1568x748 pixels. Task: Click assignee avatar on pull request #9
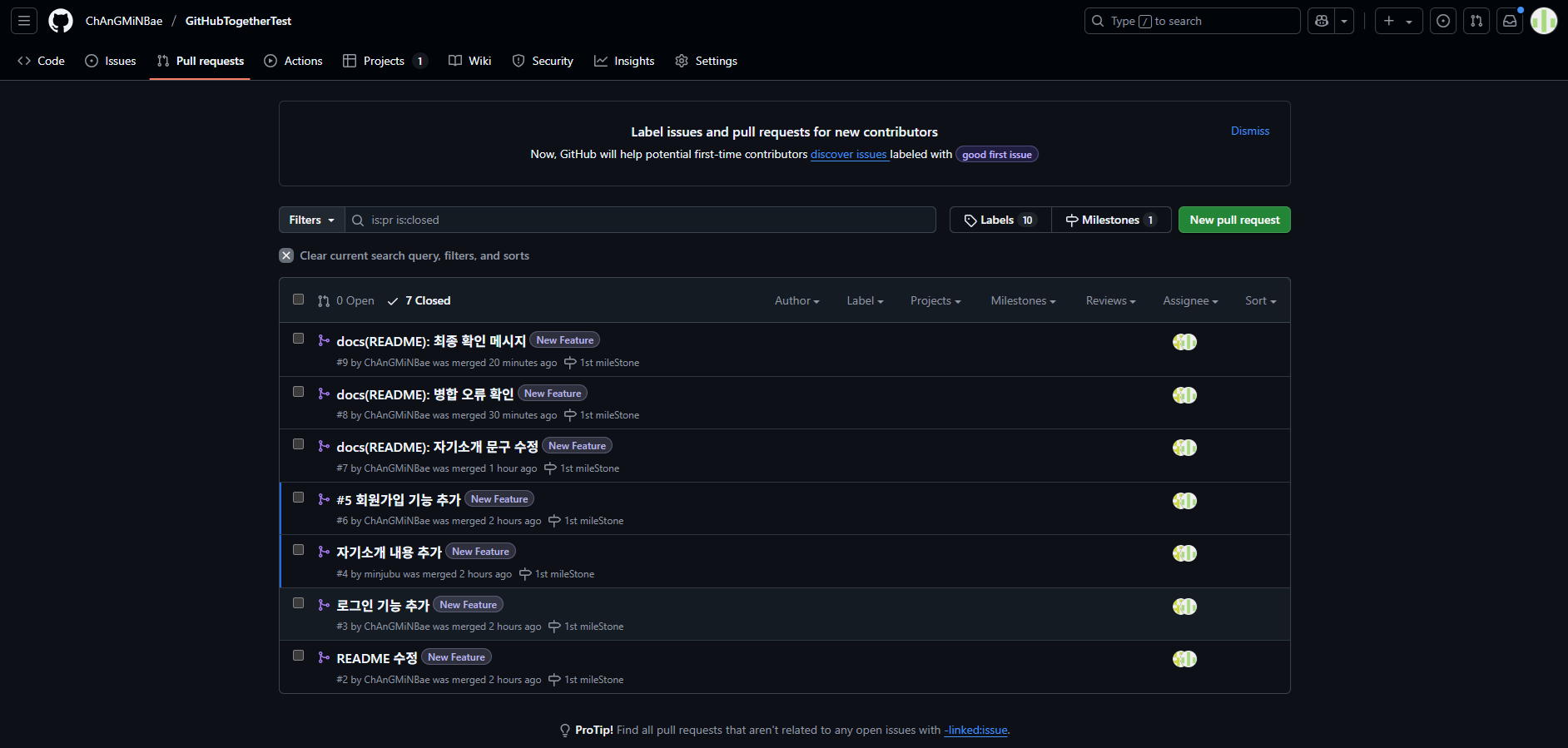coord(1184,342)
